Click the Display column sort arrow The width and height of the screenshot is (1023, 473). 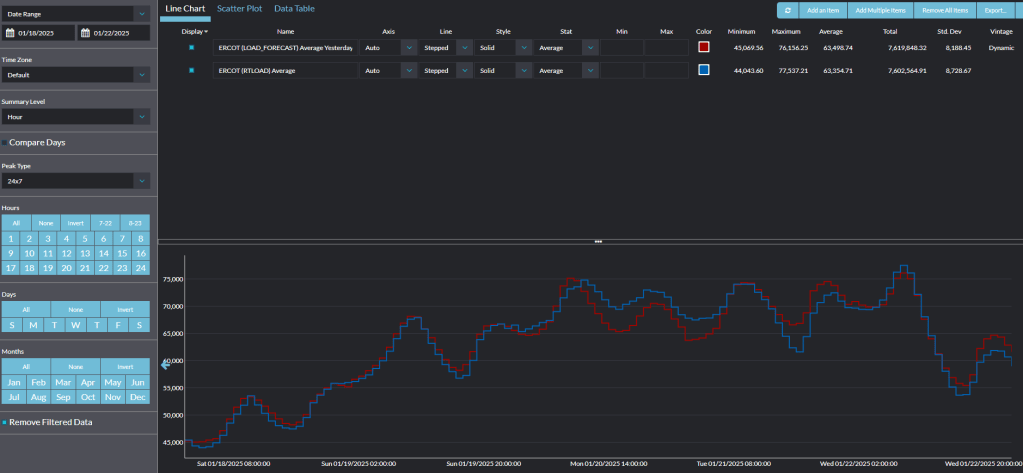pyautogui.click(x=207, y=32)
